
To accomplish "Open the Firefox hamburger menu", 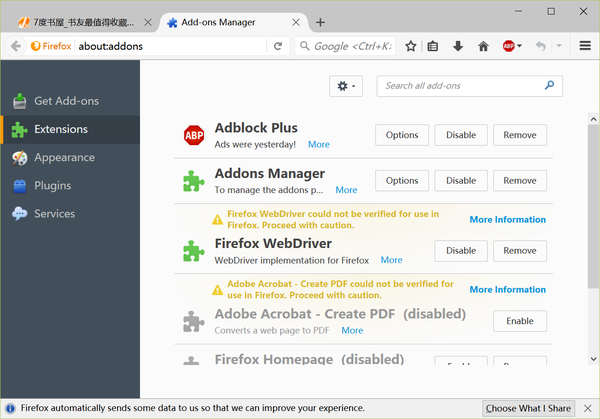I will coord(585,46).
